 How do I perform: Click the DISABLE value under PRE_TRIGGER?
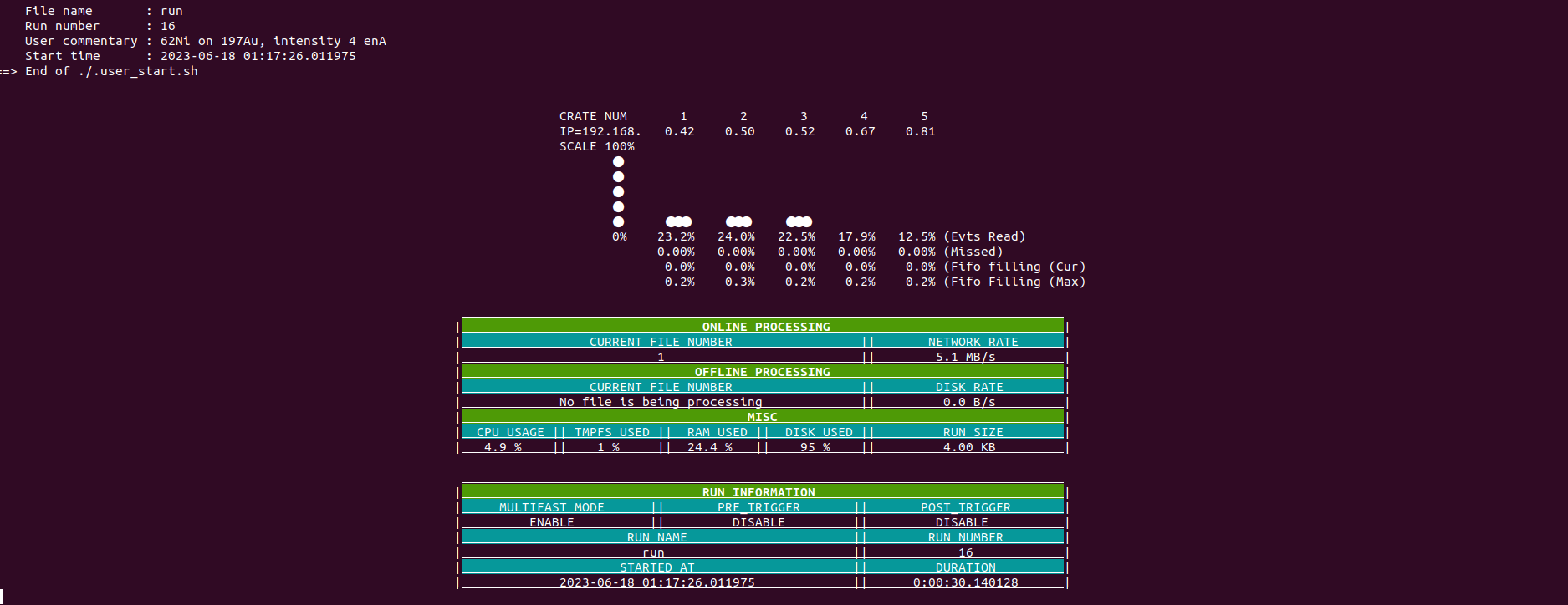tap(758, 522)
